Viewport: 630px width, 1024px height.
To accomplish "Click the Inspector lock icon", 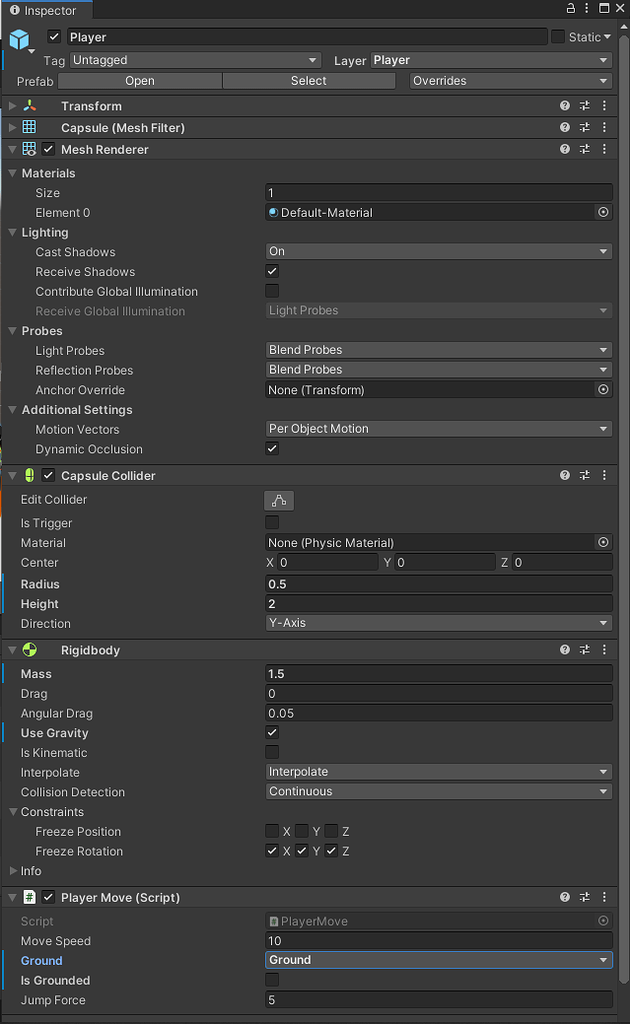I will click(571, 9).
